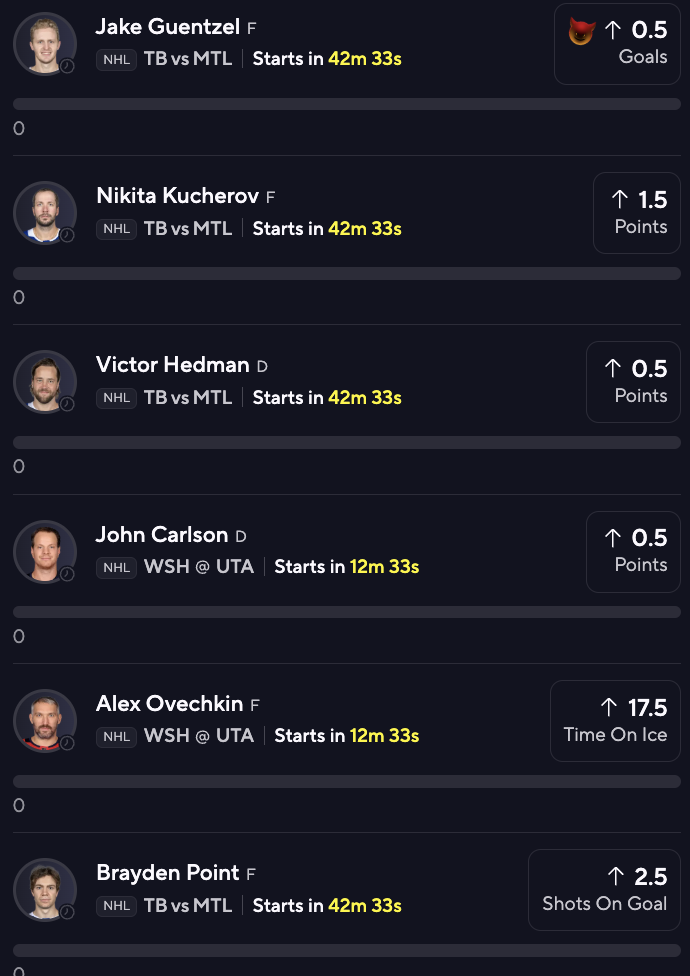This screenshot has height=976, width=690.
Task: Open Alex Ovechkin's player photo
Action: [x=44, y=720]
